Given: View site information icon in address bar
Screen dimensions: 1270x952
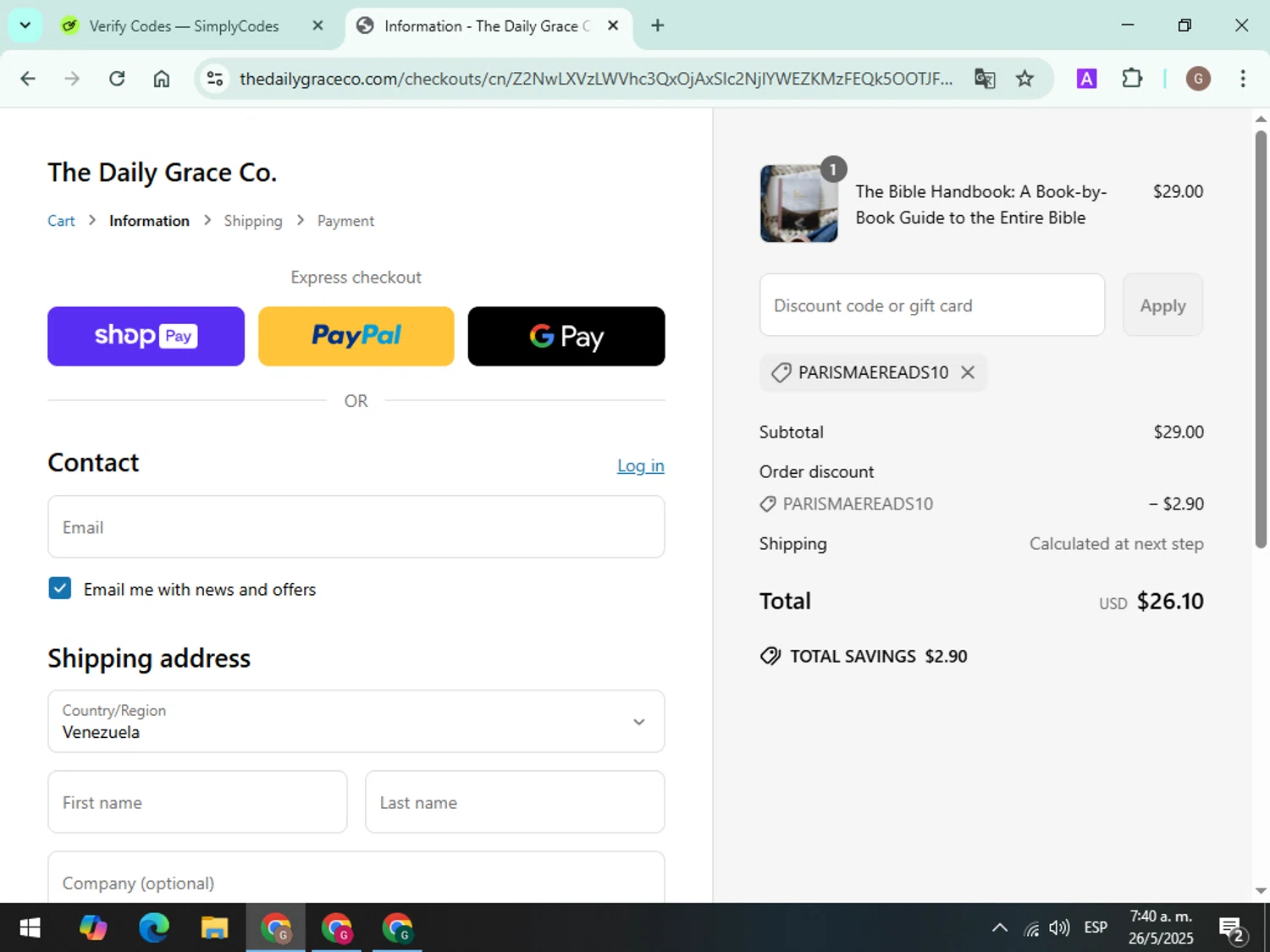Looking at the screenshot, I should [x=215, y=79].
